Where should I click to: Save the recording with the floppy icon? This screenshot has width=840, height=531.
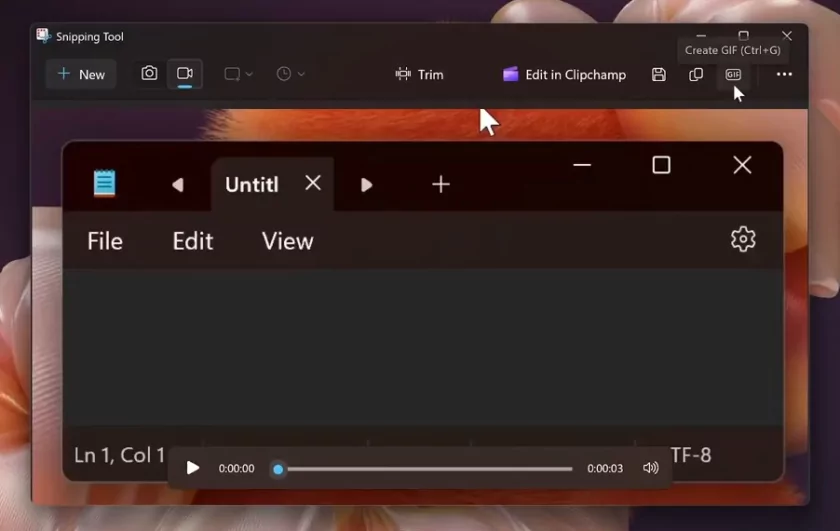(x=658, y=74)
